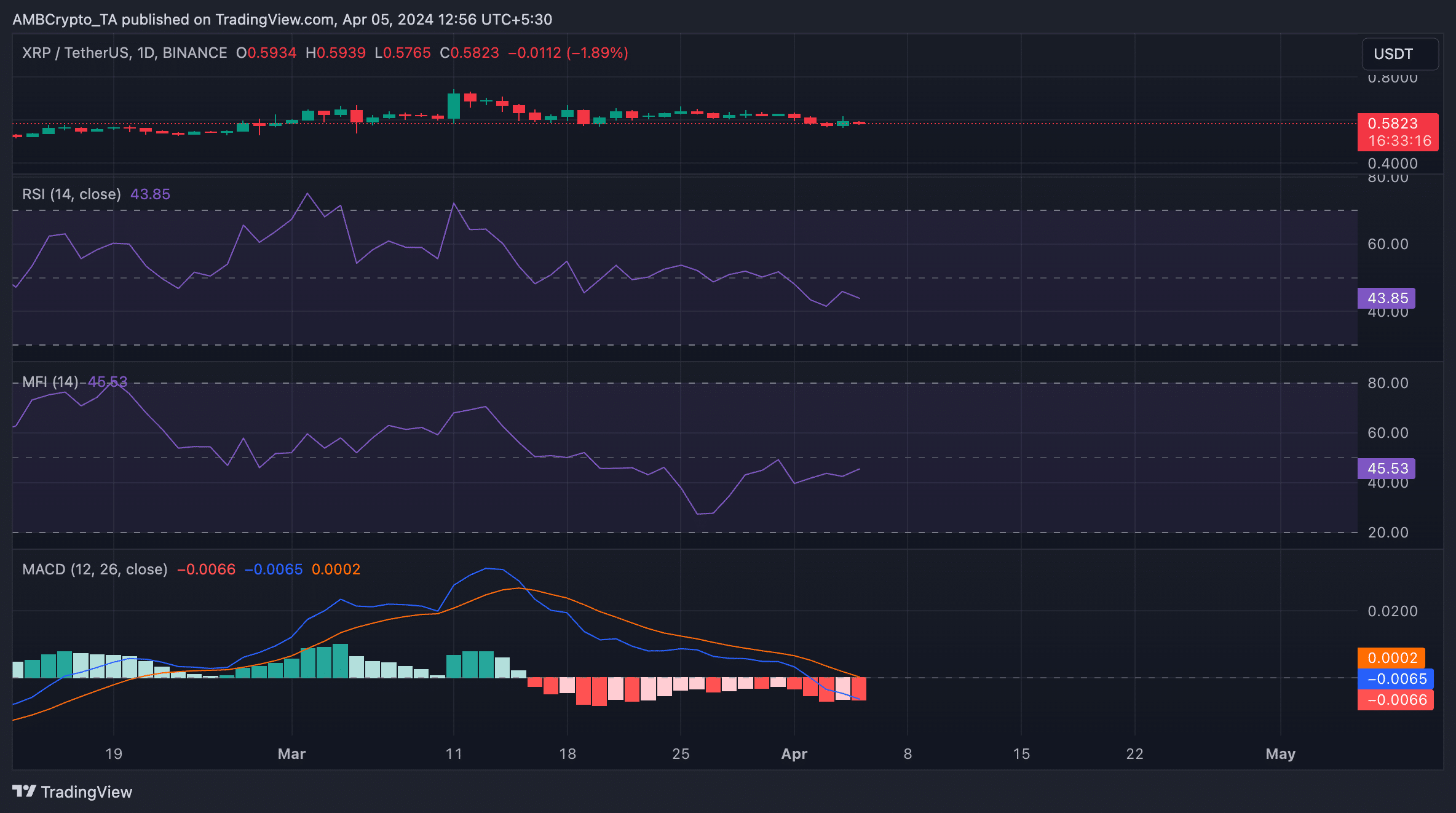This screenshot has height=813, width=1456.
Task: Click the Mar date label on time axis
Action: pos(291,754)
